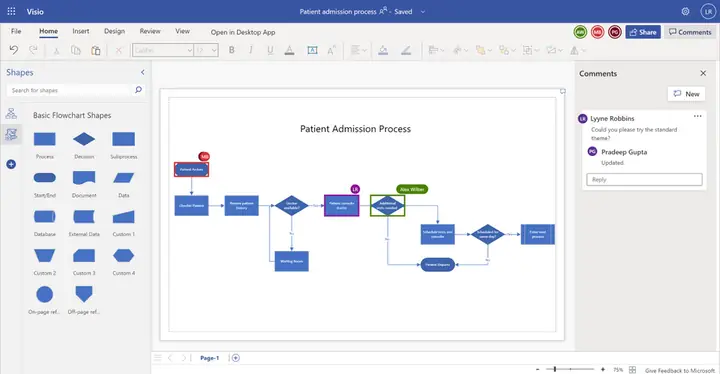Select the Database shape
Image resolution: width=720 pixels, height=374 pixels.
point(45,216)
